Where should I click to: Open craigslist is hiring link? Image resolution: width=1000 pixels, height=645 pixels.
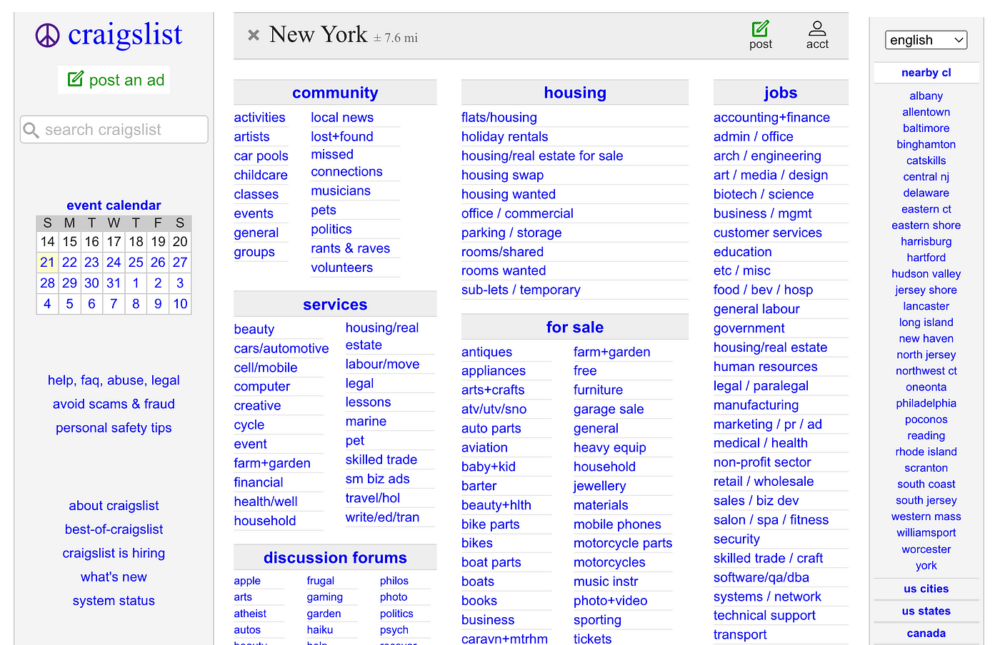pos(114,553)
